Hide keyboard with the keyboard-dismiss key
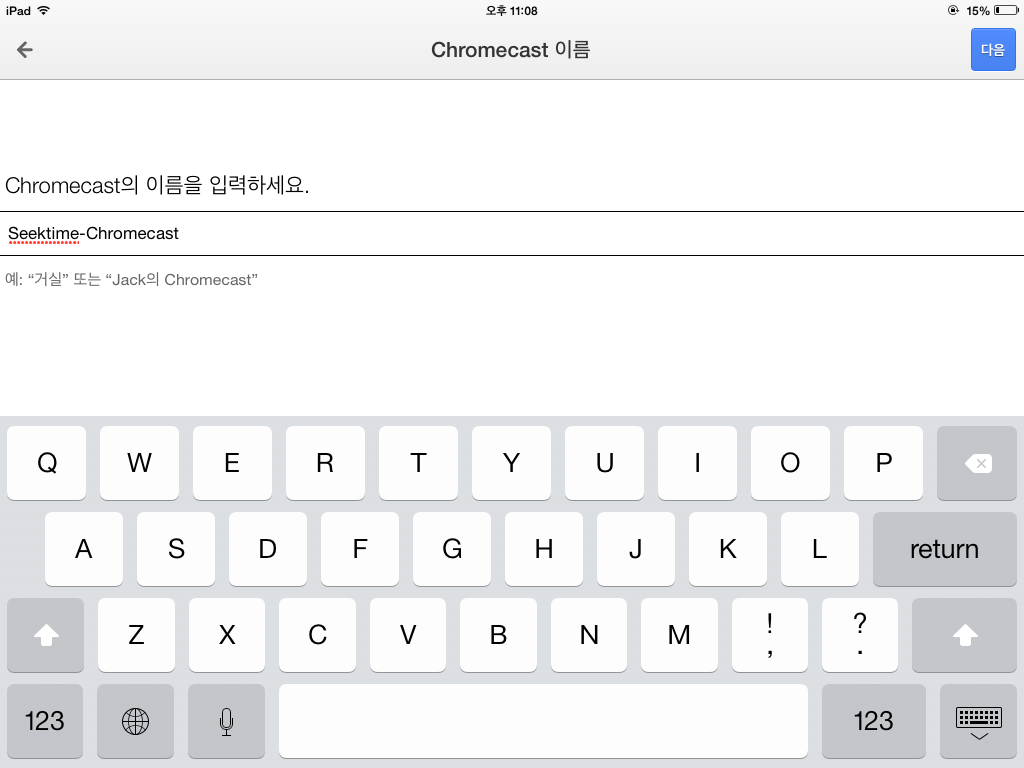1024x768 pixels. [x=978, y=721]
